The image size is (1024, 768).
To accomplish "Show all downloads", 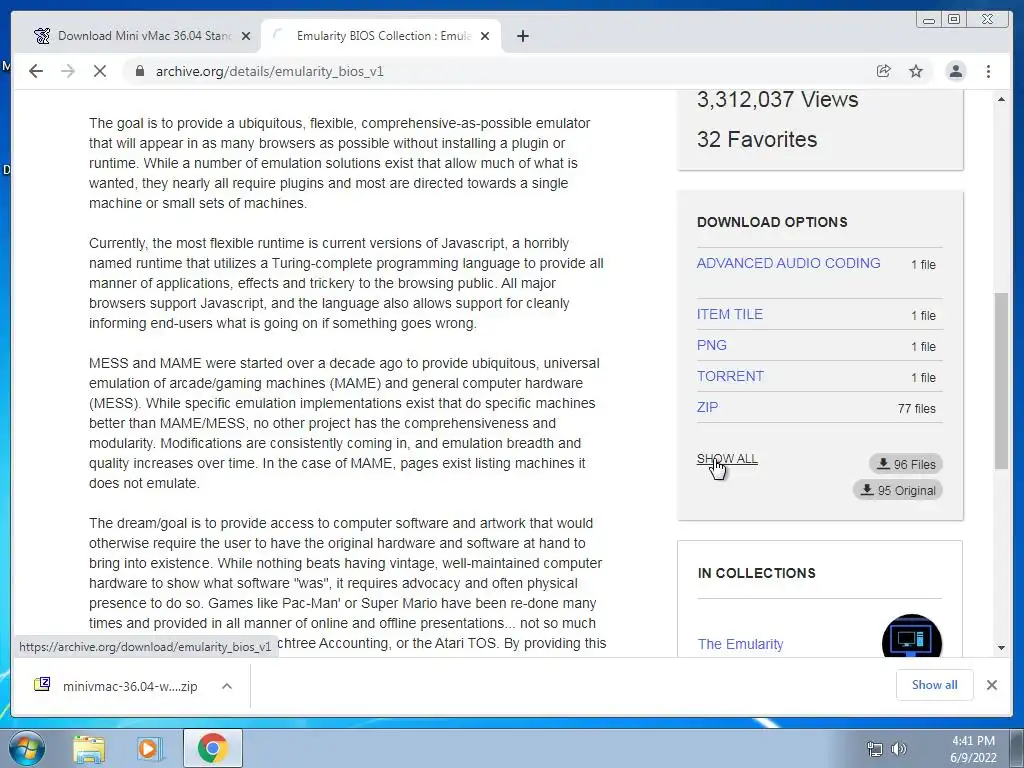I will tap(935, 684).
